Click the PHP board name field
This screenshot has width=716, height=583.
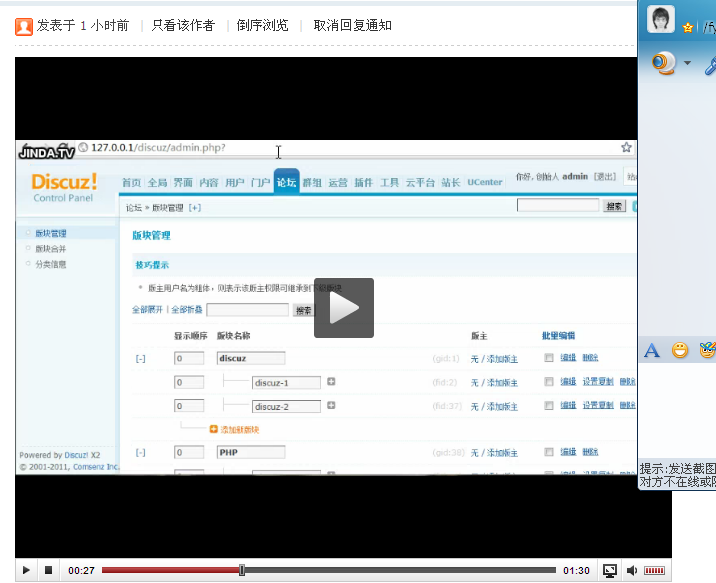251,452
